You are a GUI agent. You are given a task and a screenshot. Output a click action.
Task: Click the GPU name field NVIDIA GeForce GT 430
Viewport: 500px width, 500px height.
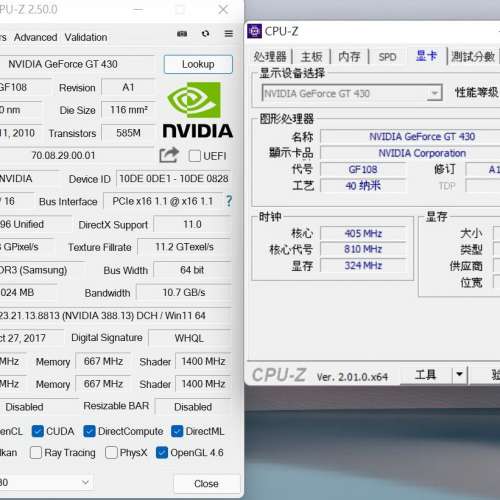pos(77,64)
